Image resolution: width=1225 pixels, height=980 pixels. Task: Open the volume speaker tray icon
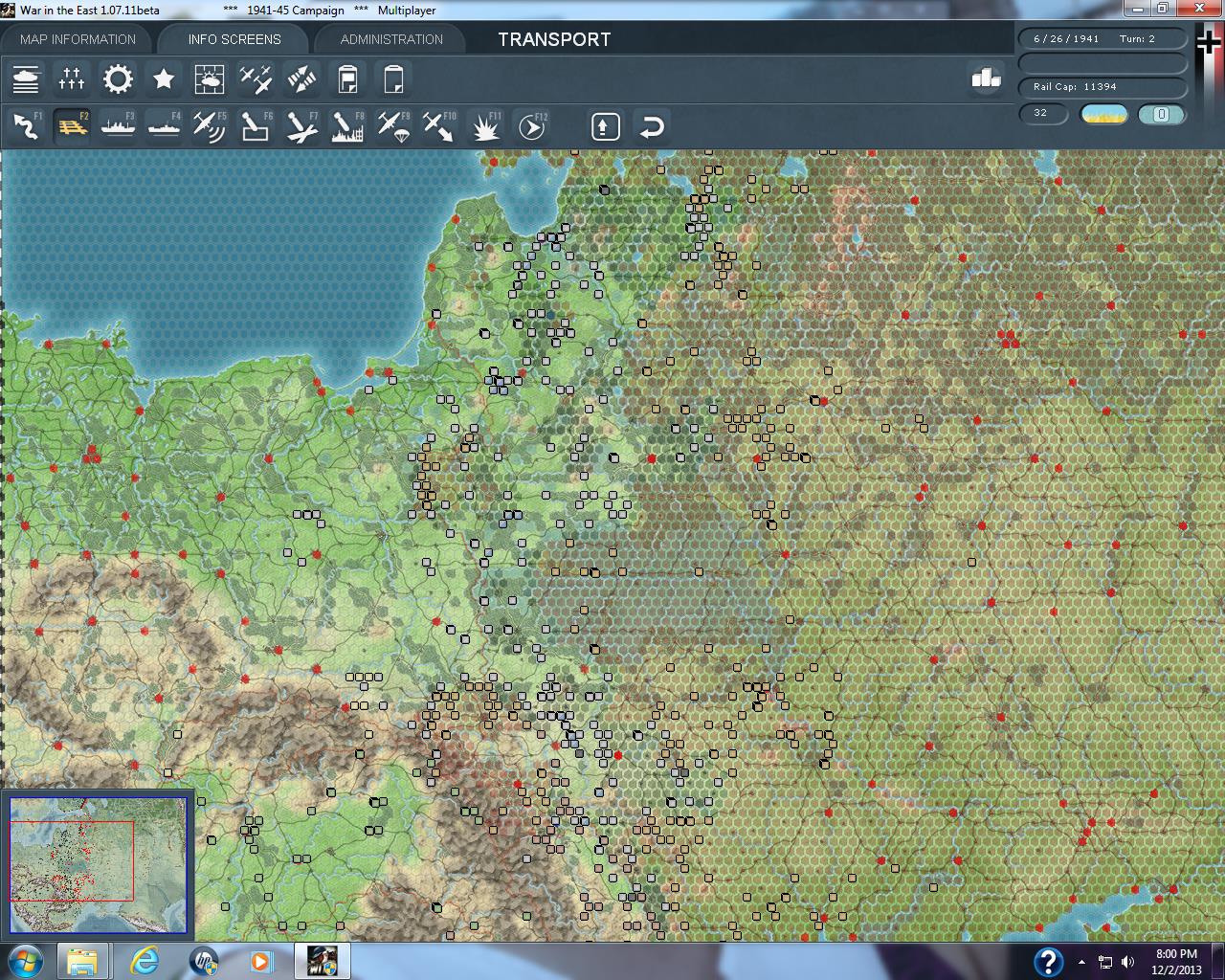[1127, 962]
